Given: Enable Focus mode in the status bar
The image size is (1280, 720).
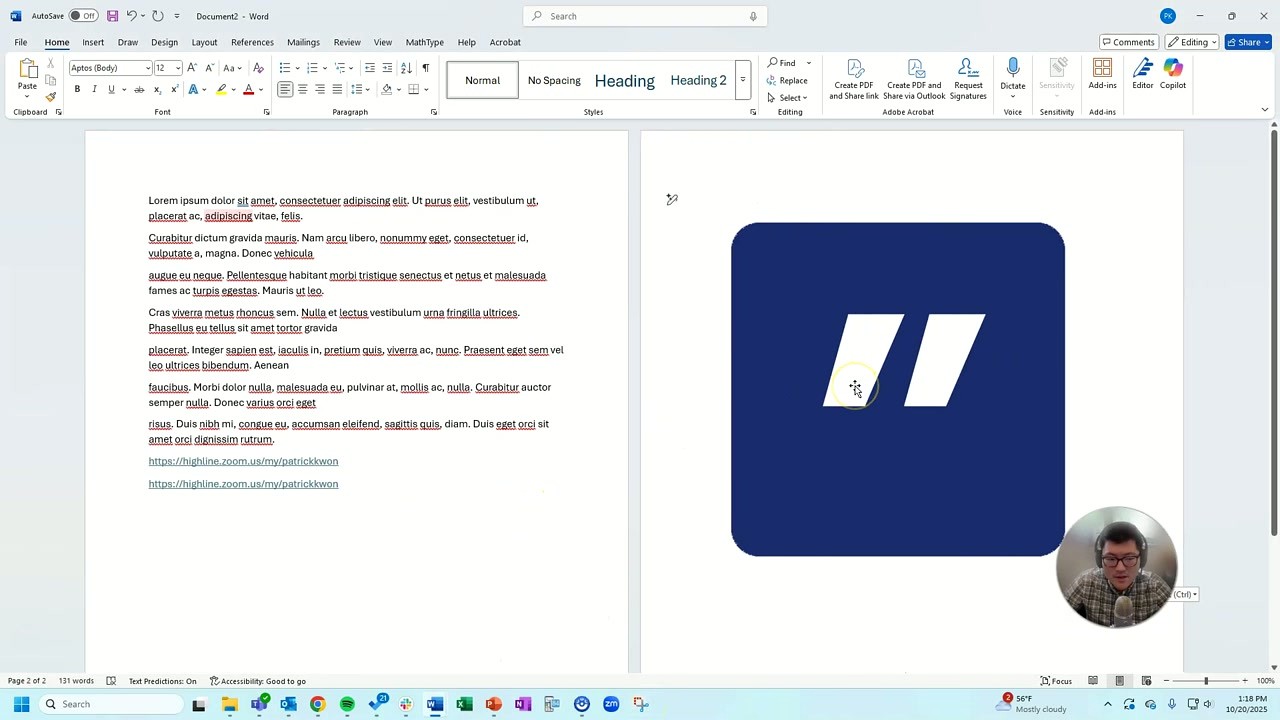Looking at the screenshot, I should [x=1056, y=681].
